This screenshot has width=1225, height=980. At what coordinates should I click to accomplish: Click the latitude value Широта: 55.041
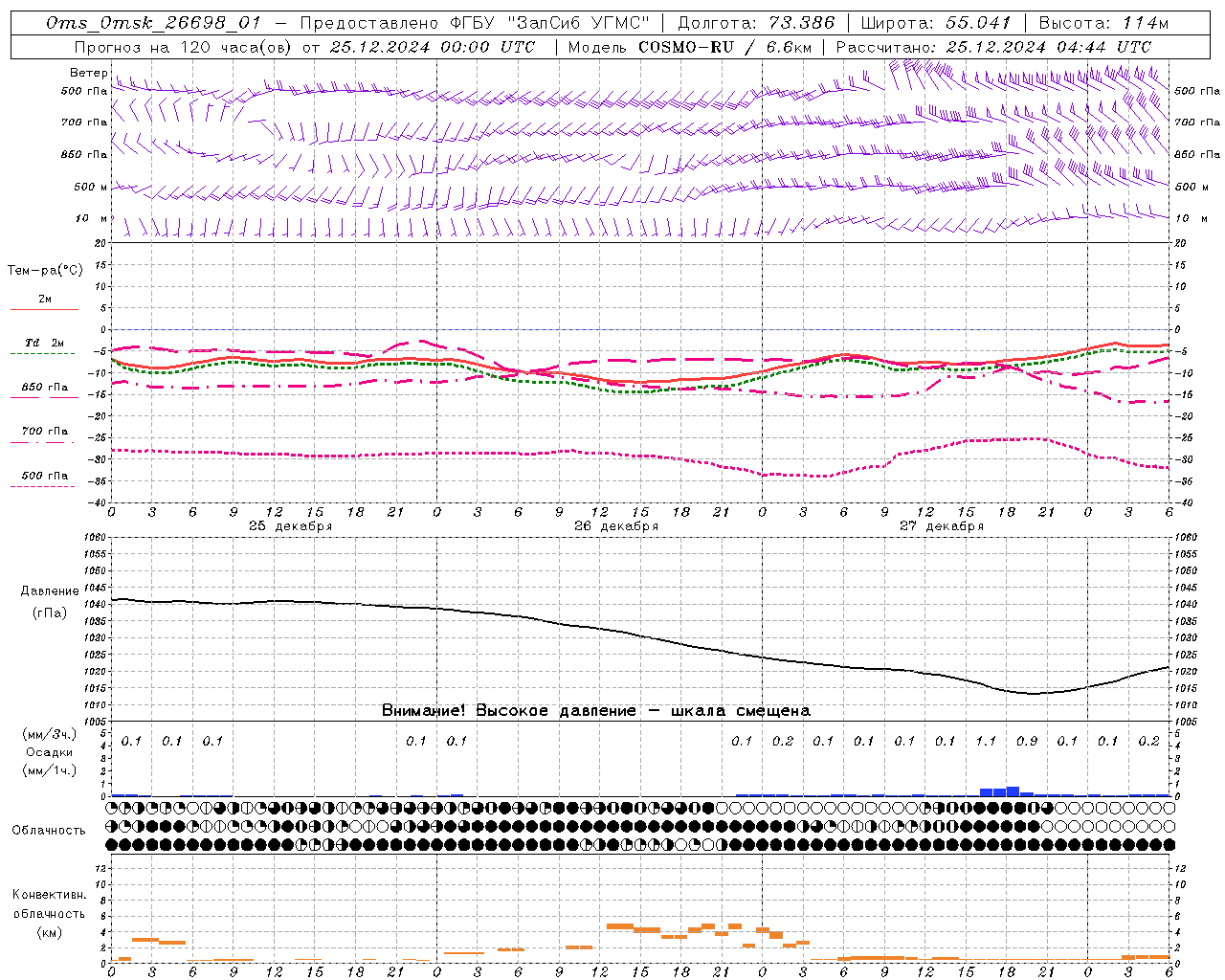pyautogui.click(x=937, y=23)
